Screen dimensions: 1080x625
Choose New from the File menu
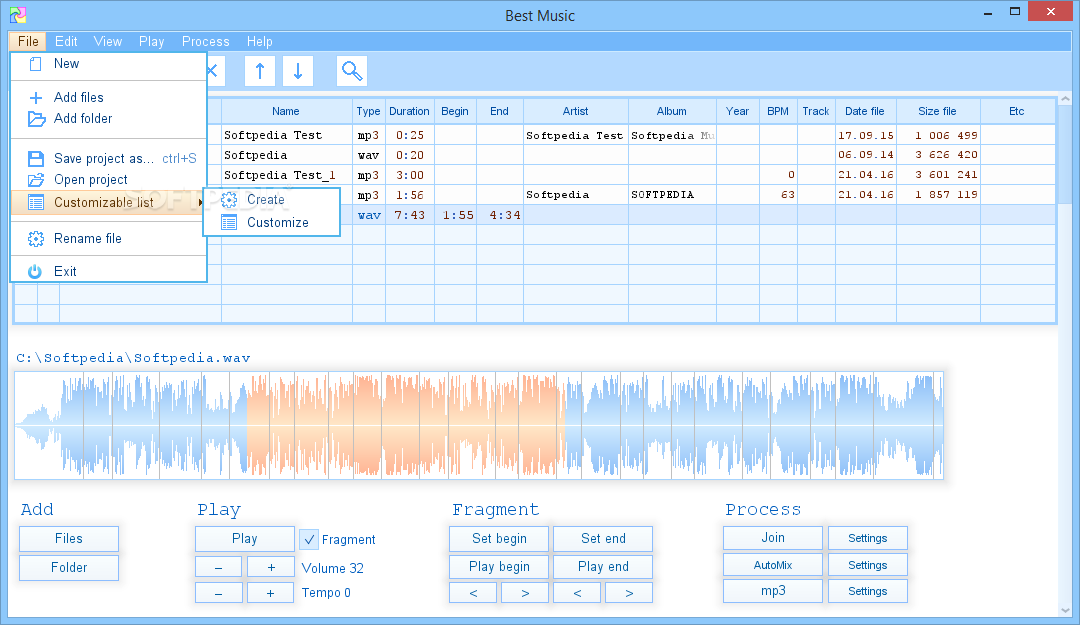tap(67, 63)
